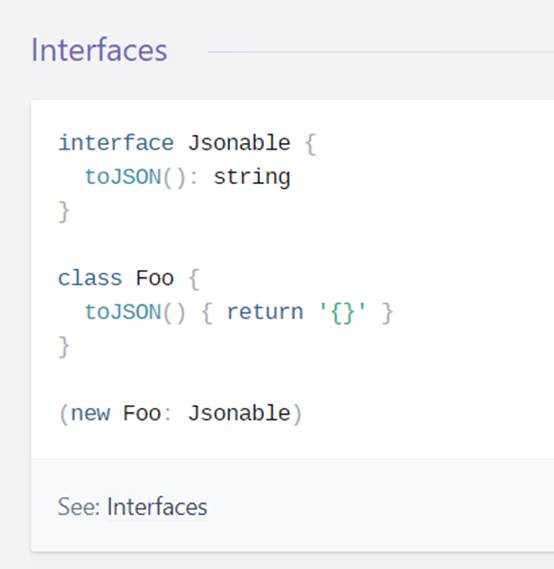This screenshot has width=554, height=569.
Task: Click the Interfaces section heading
Action: (x=99, y=50)
